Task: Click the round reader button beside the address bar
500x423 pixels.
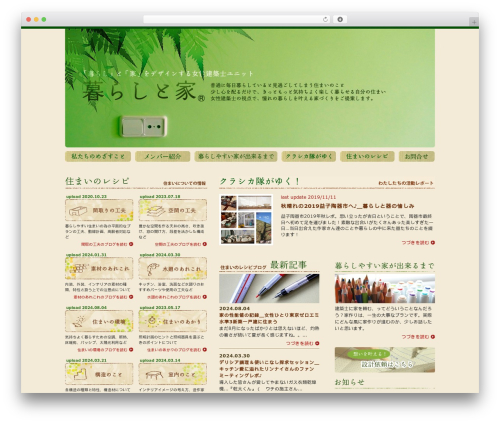Action: (x=340, y=19)
